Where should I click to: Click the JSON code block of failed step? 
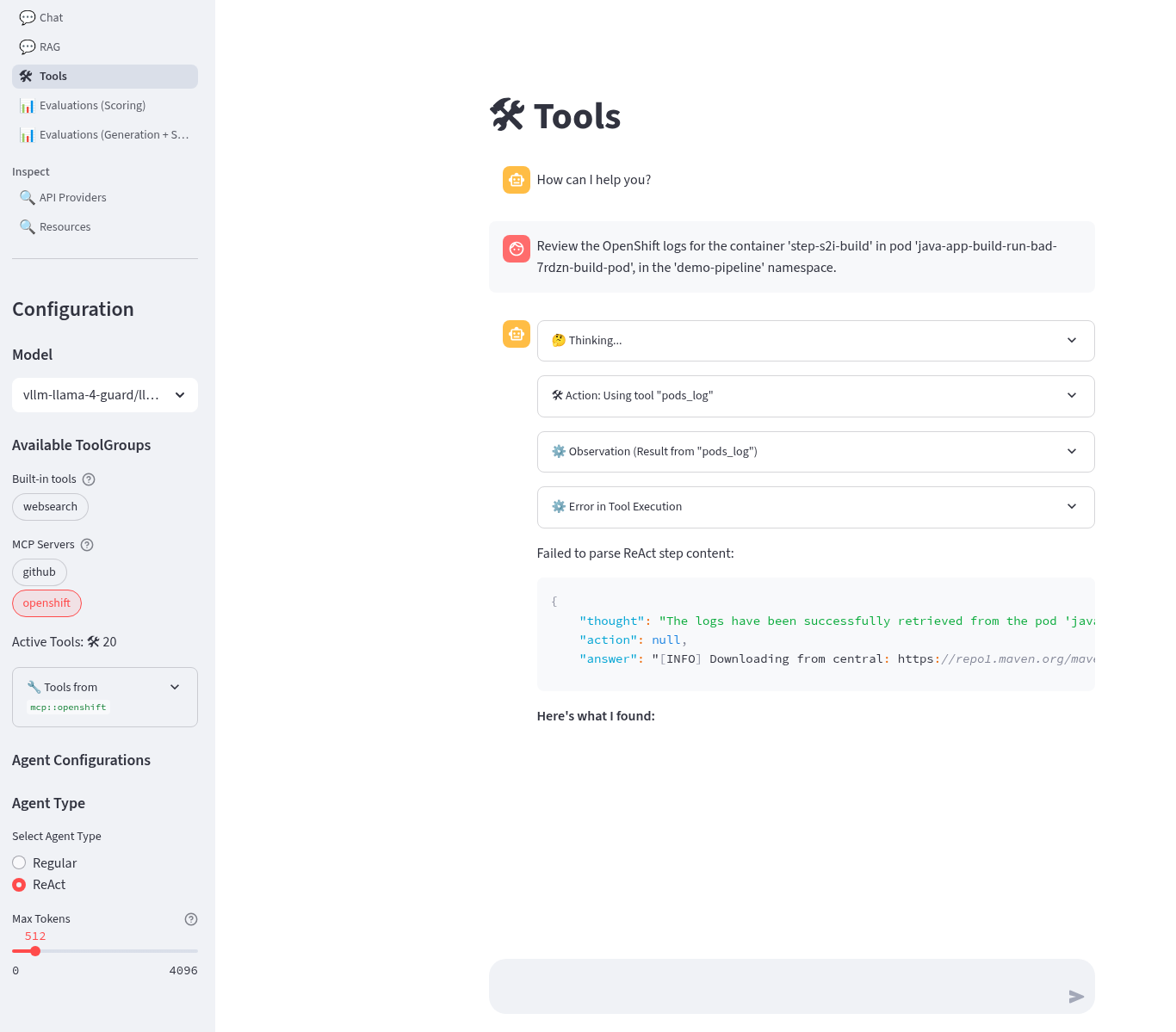click(x=815, y=634)
